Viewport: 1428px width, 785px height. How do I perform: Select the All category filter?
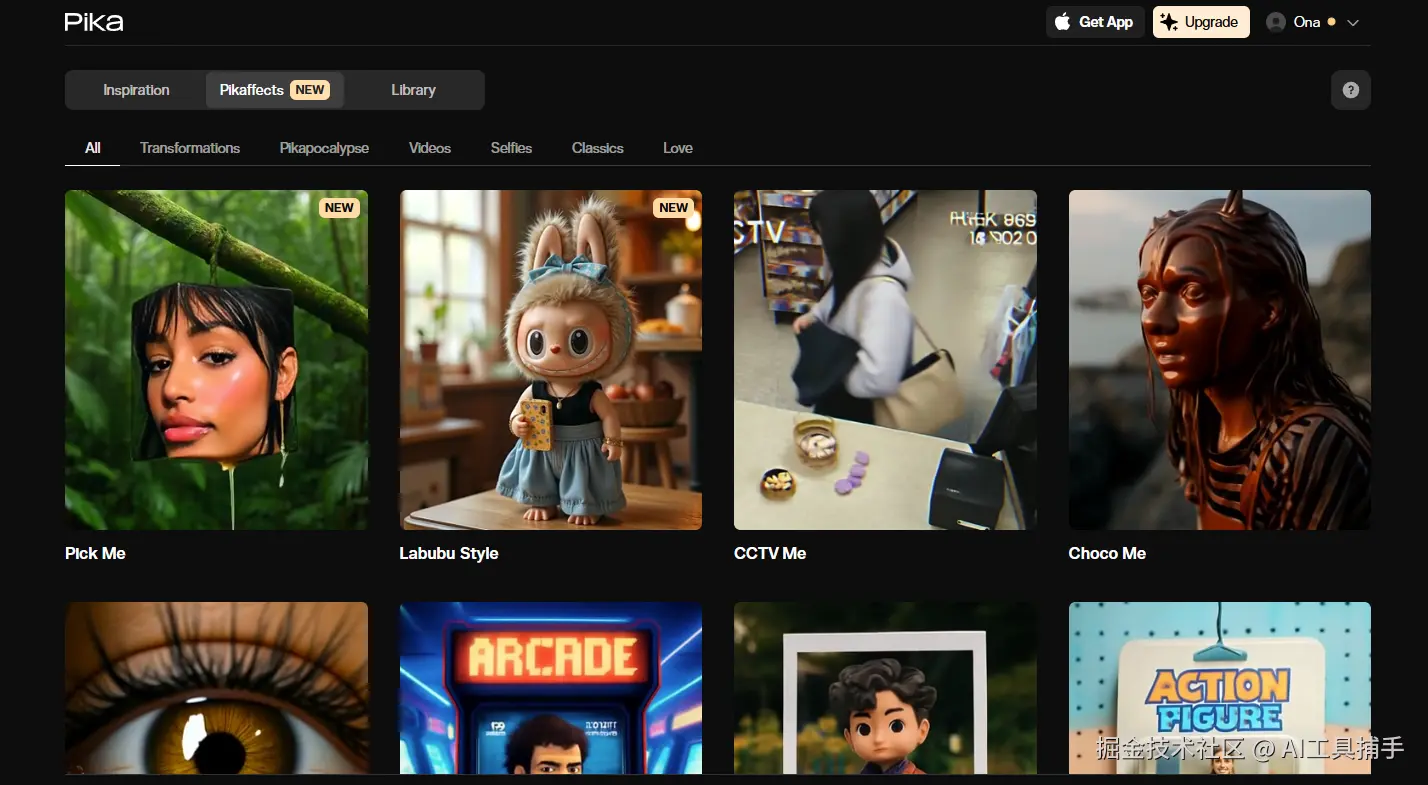coord(93,148)
